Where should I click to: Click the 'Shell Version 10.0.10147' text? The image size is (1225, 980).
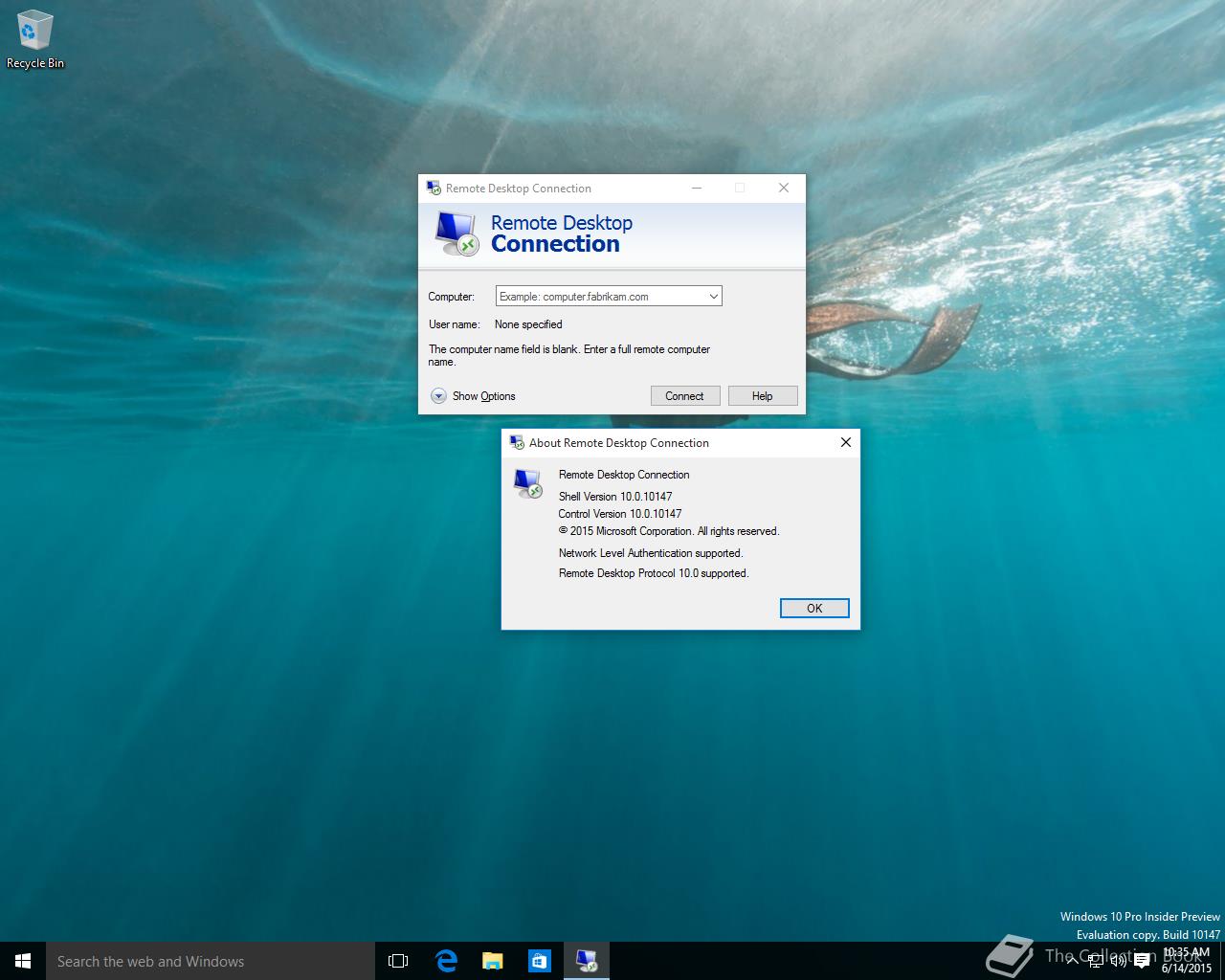point(615,497)
